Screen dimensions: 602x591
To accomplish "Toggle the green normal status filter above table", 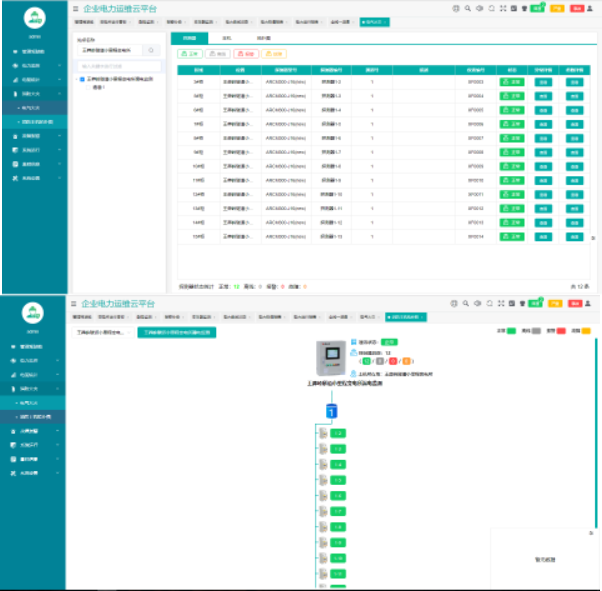I will click(190, 52).
